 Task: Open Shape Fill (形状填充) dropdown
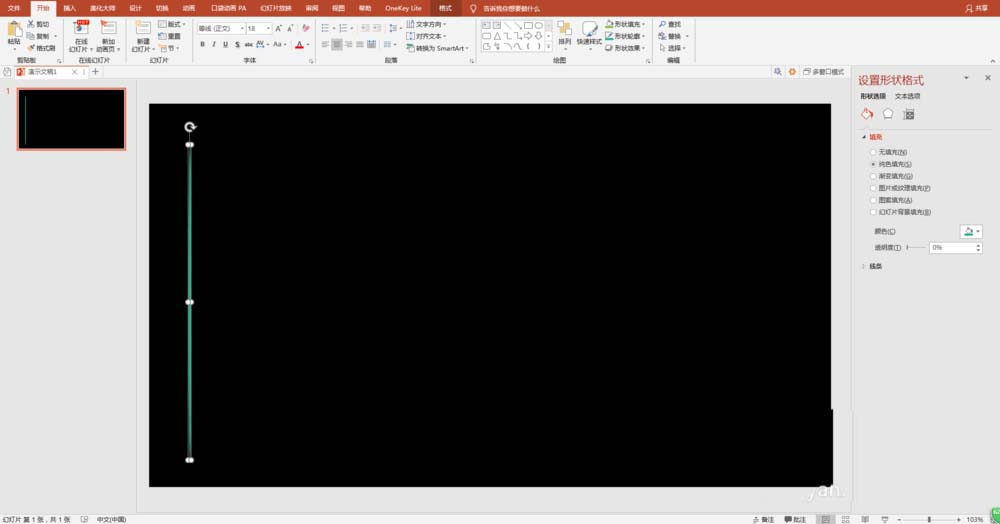point(626,24)
